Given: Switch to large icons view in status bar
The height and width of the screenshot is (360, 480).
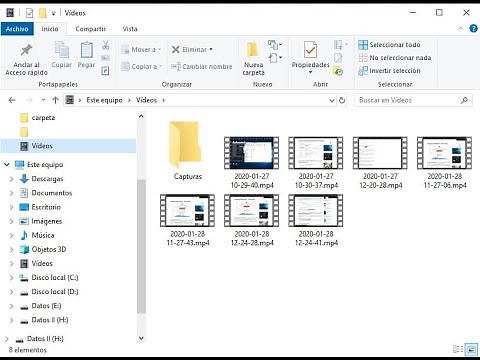Looking at the screenshot, I should pos(471,349).
